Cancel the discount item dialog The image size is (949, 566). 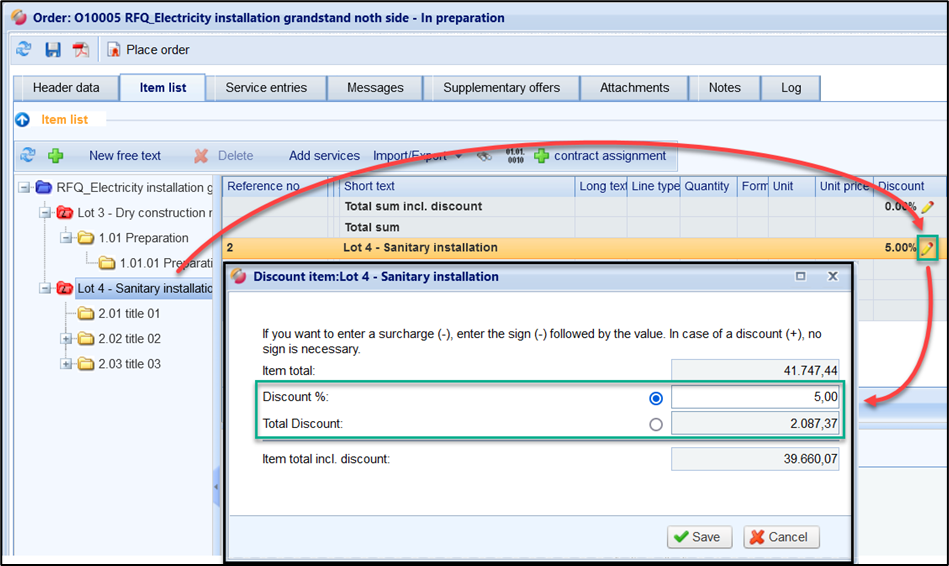(781, 537)
